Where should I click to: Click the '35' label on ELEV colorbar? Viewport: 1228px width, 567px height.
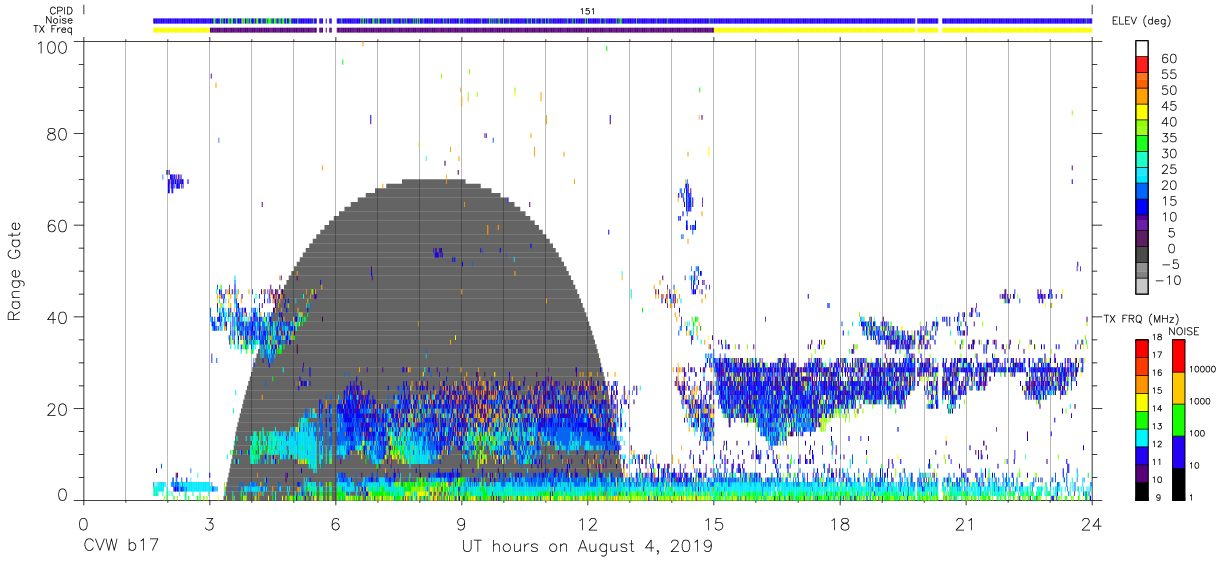[1168, 137]
